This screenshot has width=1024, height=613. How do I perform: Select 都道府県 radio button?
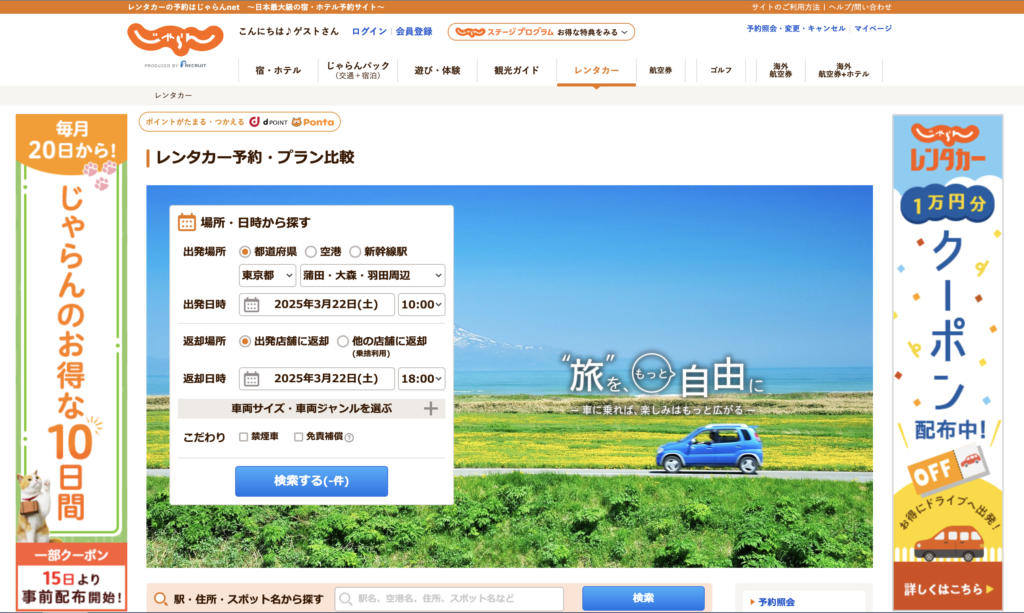click(245, 251)
